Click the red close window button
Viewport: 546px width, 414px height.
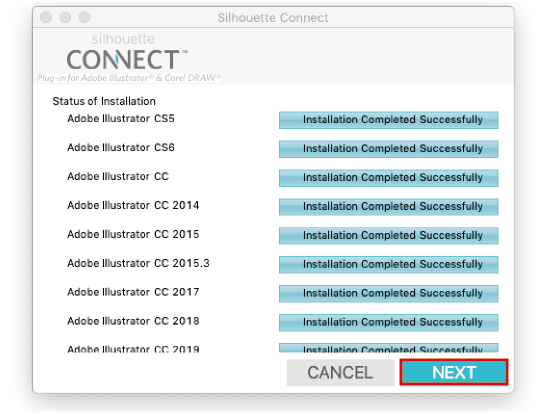coord(46,17)
